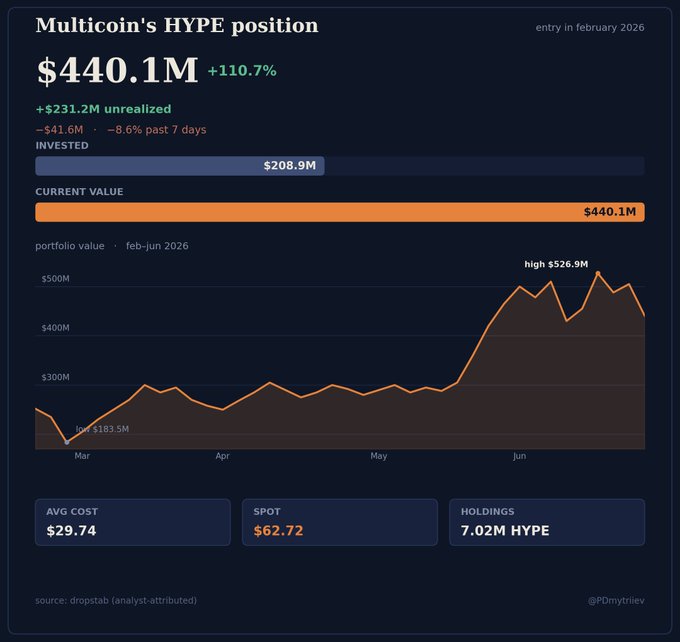Click the Apr axis label
This screenshot has height=642, width=680.
pos(222,456)
